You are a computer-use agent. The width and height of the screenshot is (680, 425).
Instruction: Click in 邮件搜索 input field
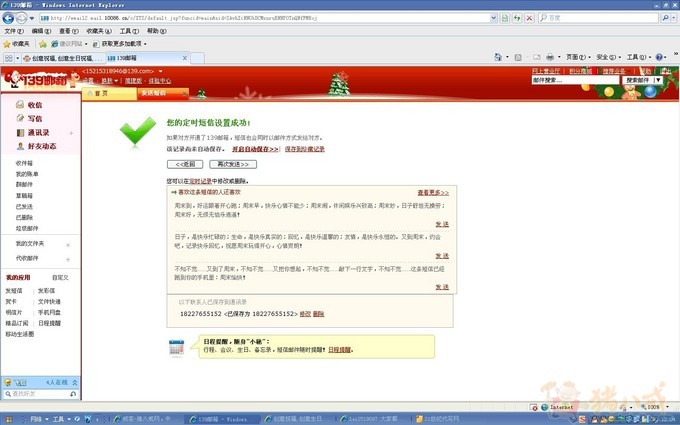(x=575, y=80)
